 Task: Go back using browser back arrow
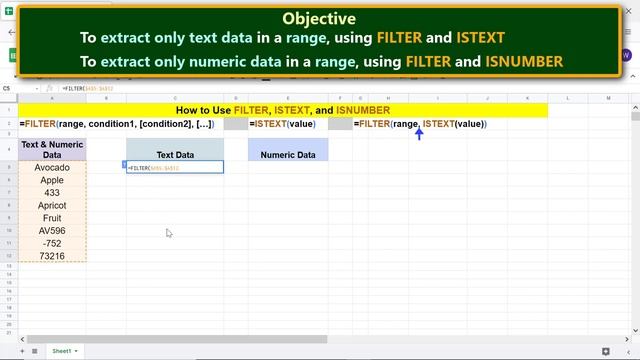[x=11, y=32]
